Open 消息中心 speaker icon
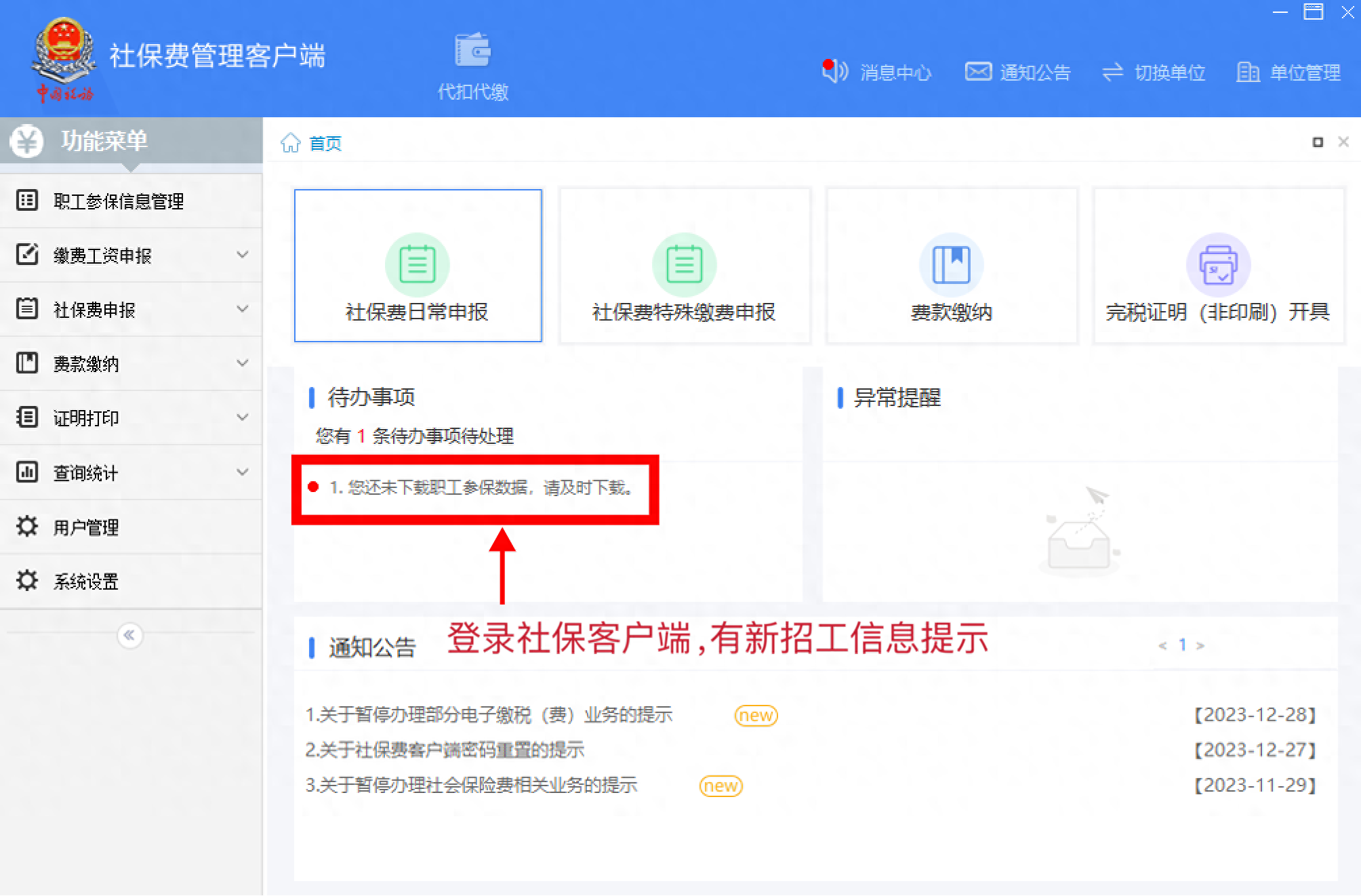The image size is (1361, 896). pyautogui.click(x=834, y=71)
